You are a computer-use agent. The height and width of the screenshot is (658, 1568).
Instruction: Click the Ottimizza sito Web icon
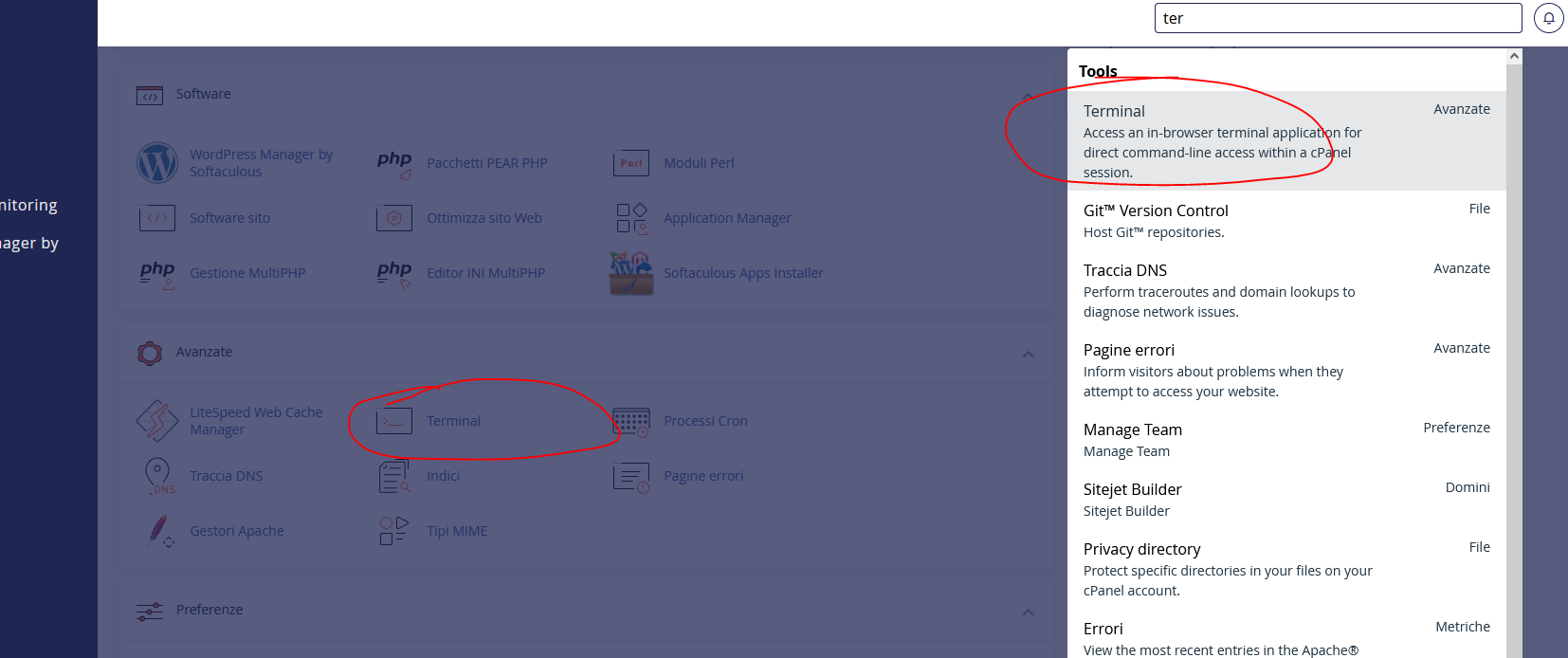pos(394,218)
